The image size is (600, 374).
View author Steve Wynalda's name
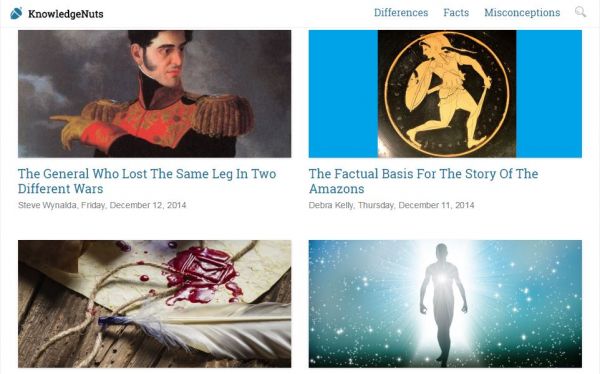click(x=47, y=205)
